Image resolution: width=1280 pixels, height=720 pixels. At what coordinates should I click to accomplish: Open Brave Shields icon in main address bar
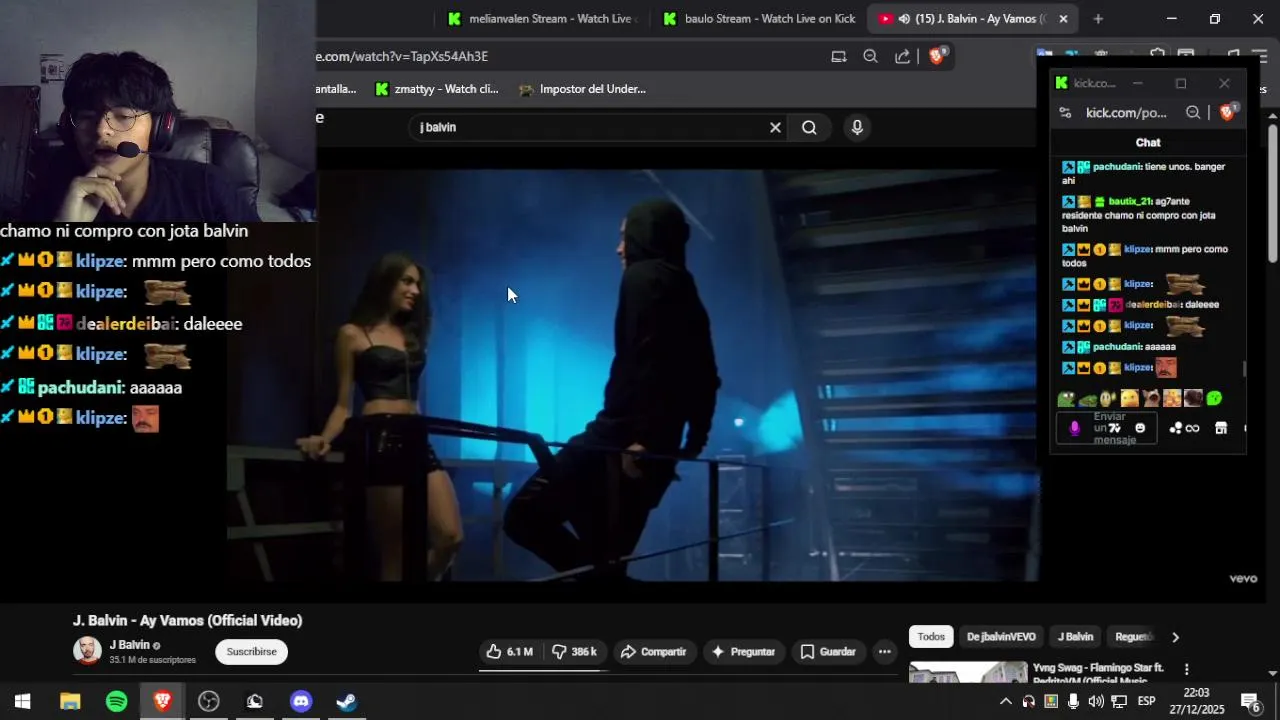tap(937, 56)
